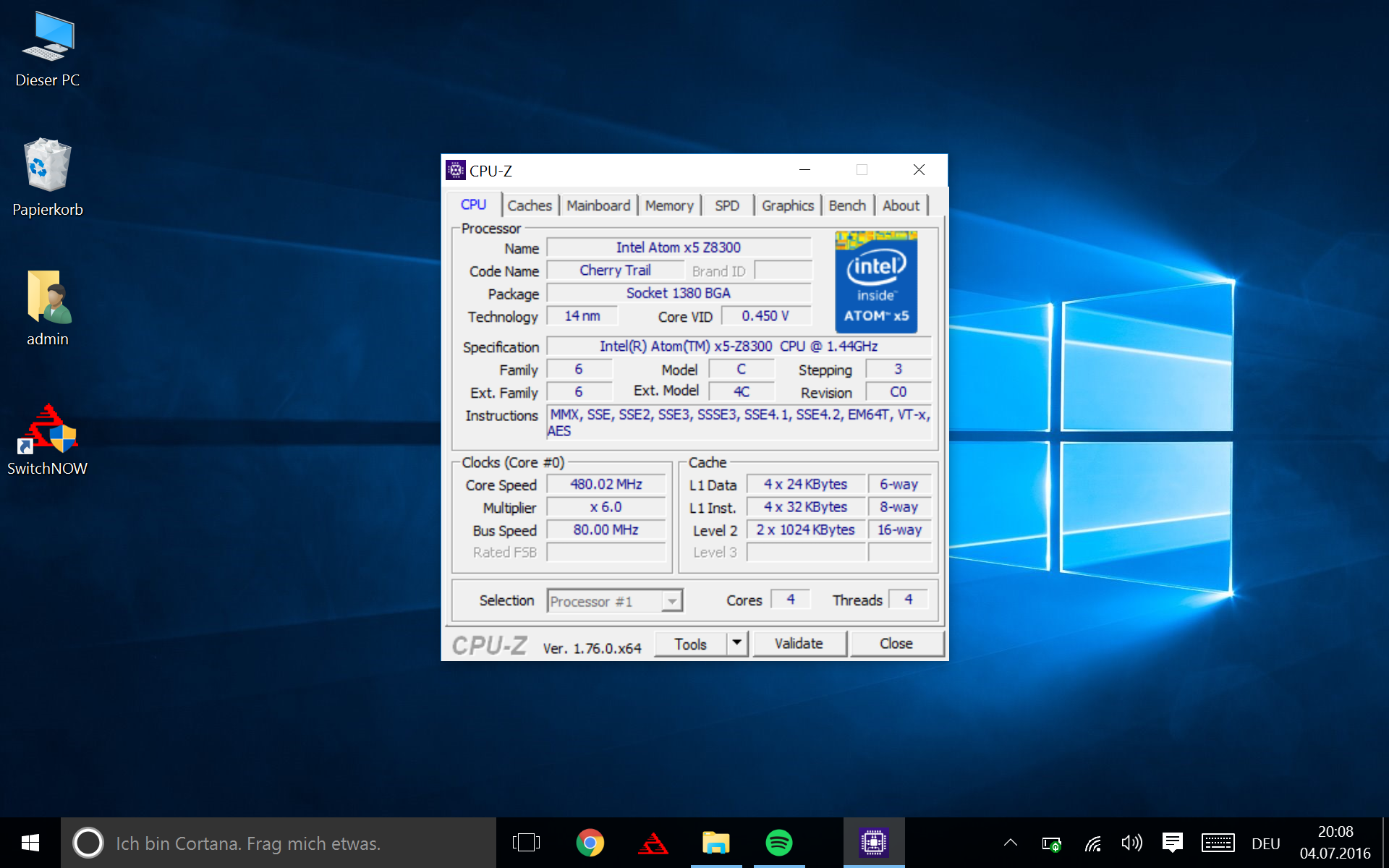
Task: Open Google Chrome from the taskbar
Action: point(590,843)
